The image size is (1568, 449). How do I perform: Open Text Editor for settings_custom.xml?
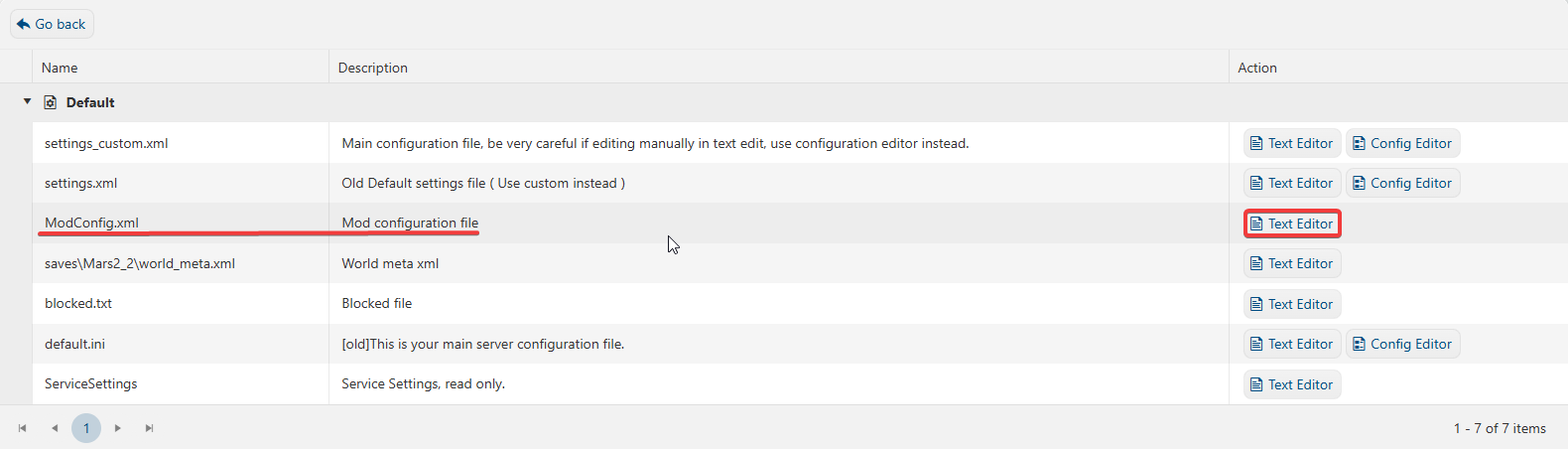[x=1291, y=143]
